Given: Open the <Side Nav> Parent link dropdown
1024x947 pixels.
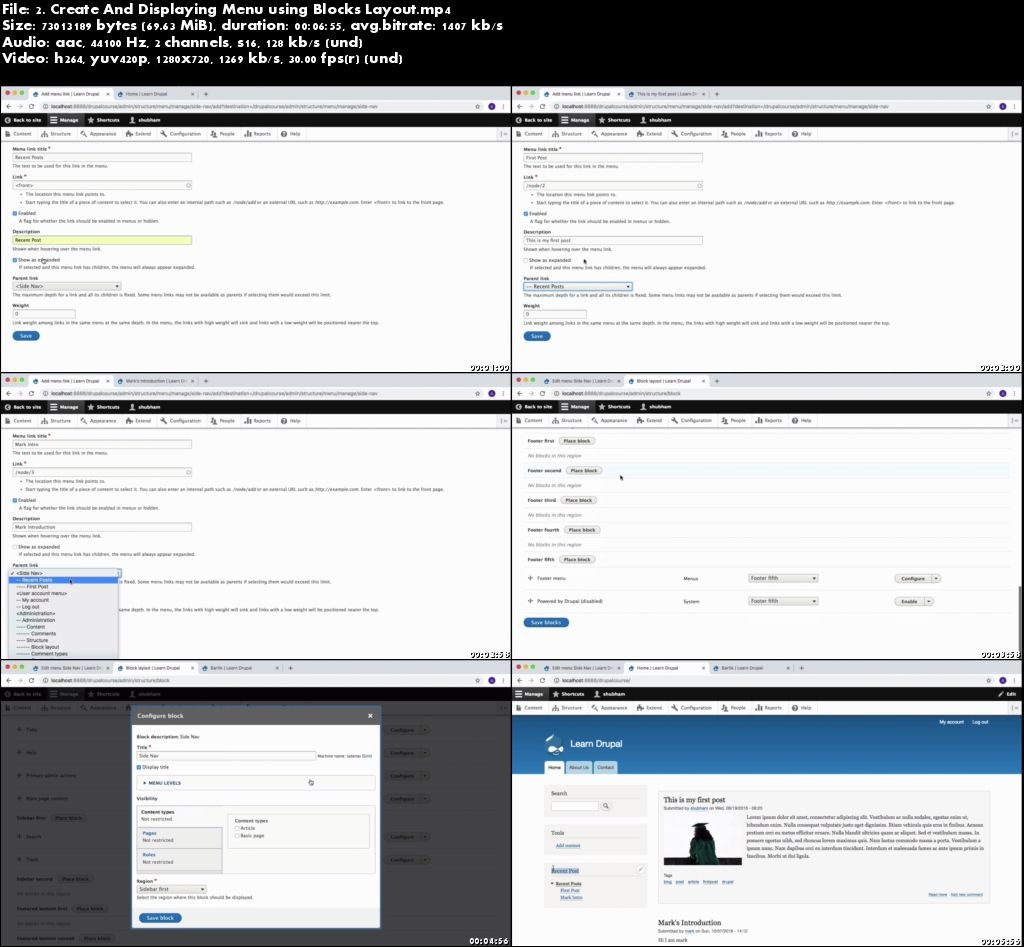Looking at the screenshot, I should tap(67, 286).
